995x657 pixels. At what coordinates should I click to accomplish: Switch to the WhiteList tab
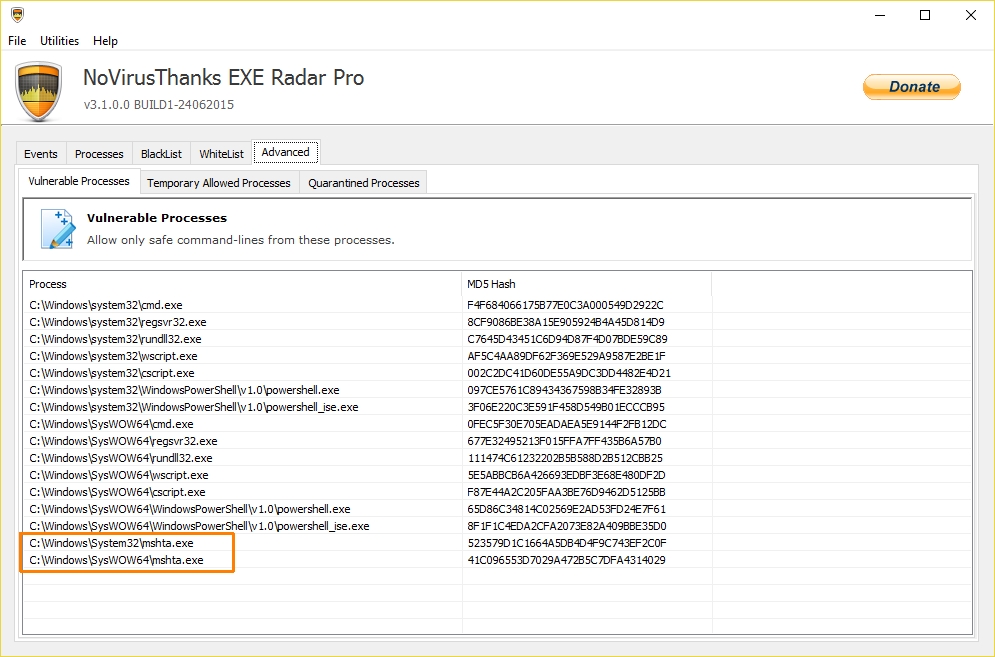coord(221,154)
